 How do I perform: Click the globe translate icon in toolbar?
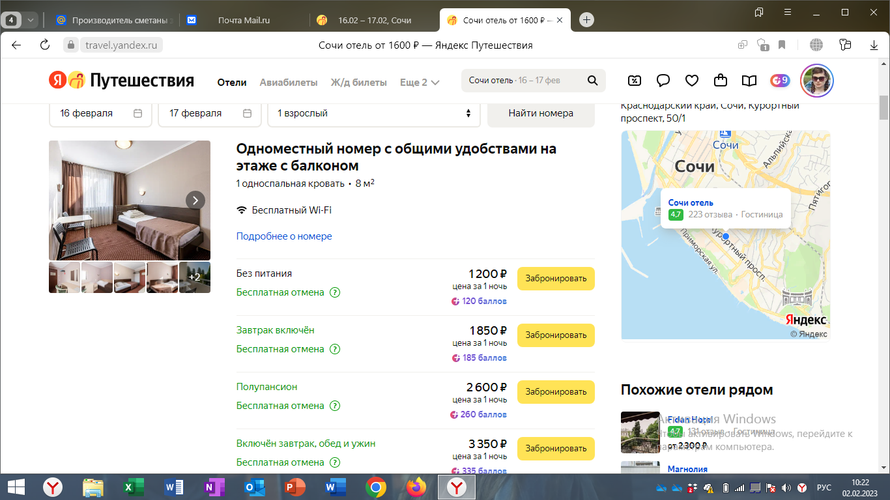(x=816, y=45)
